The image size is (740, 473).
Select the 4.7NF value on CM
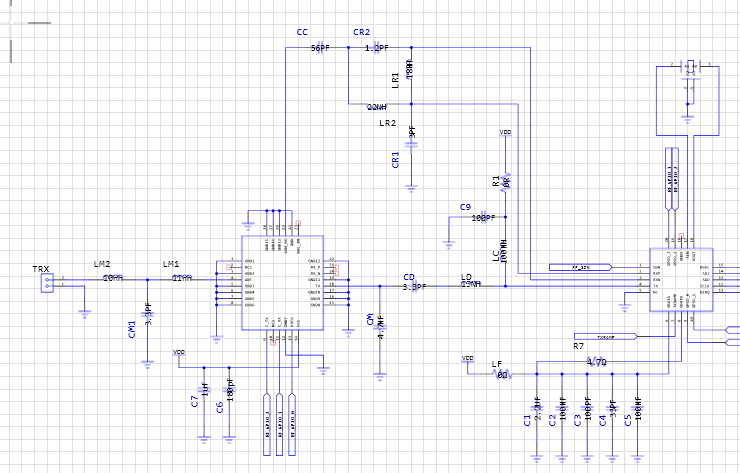click(382, 326)
